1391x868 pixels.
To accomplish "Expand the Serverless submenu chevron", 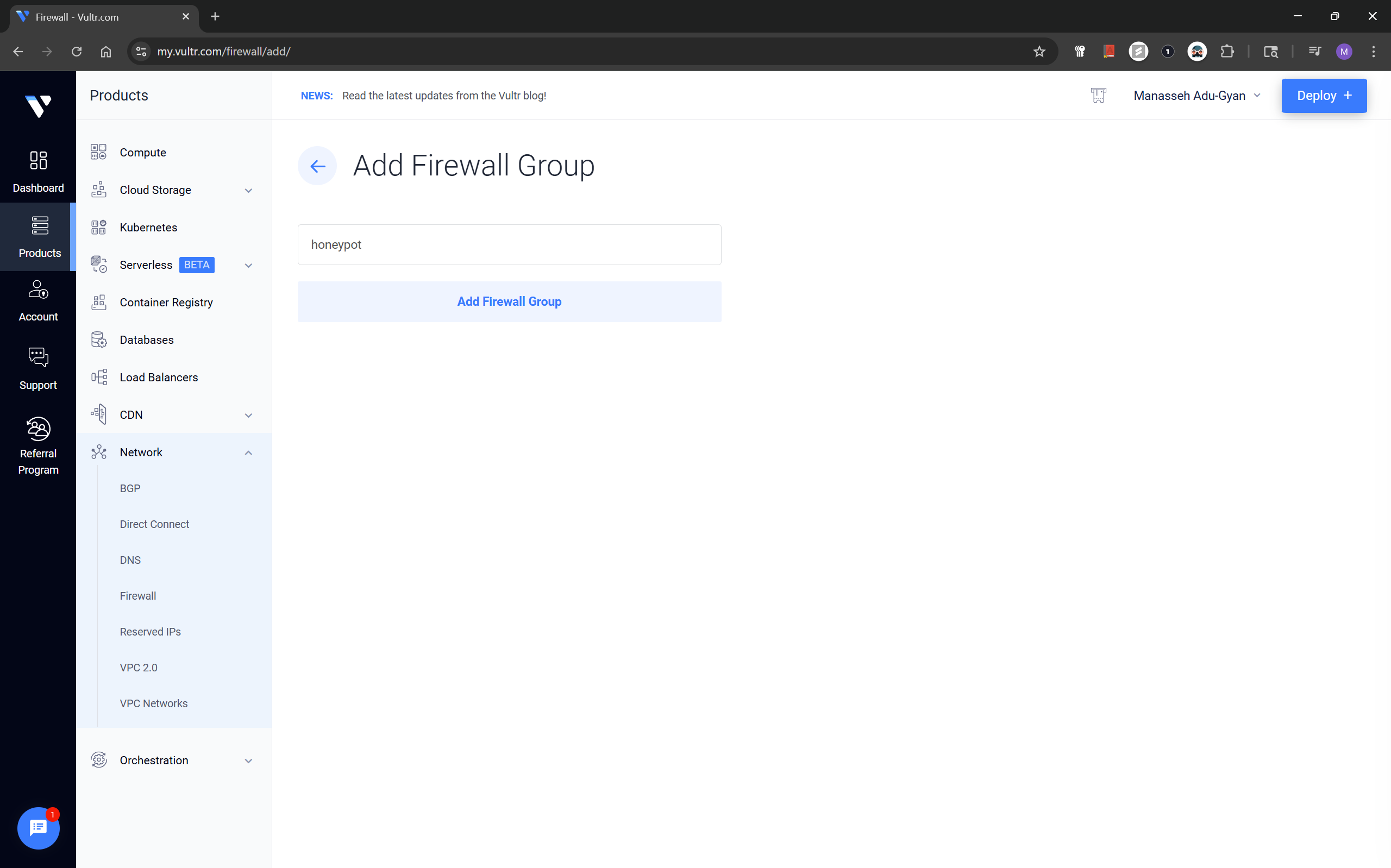I will click(x=248, y=265).
